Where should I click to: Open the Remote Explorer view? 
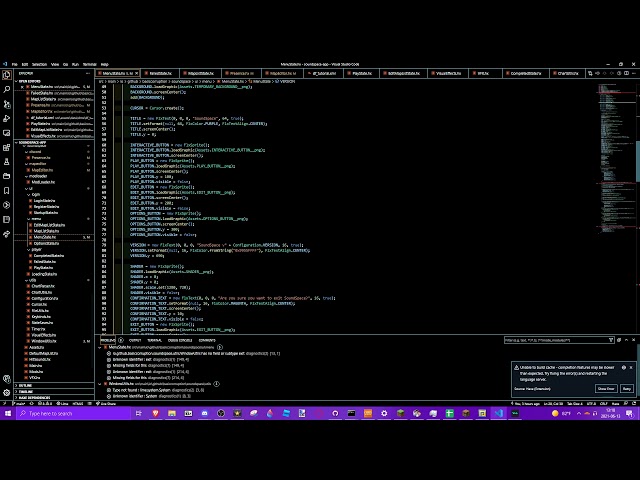7,133
